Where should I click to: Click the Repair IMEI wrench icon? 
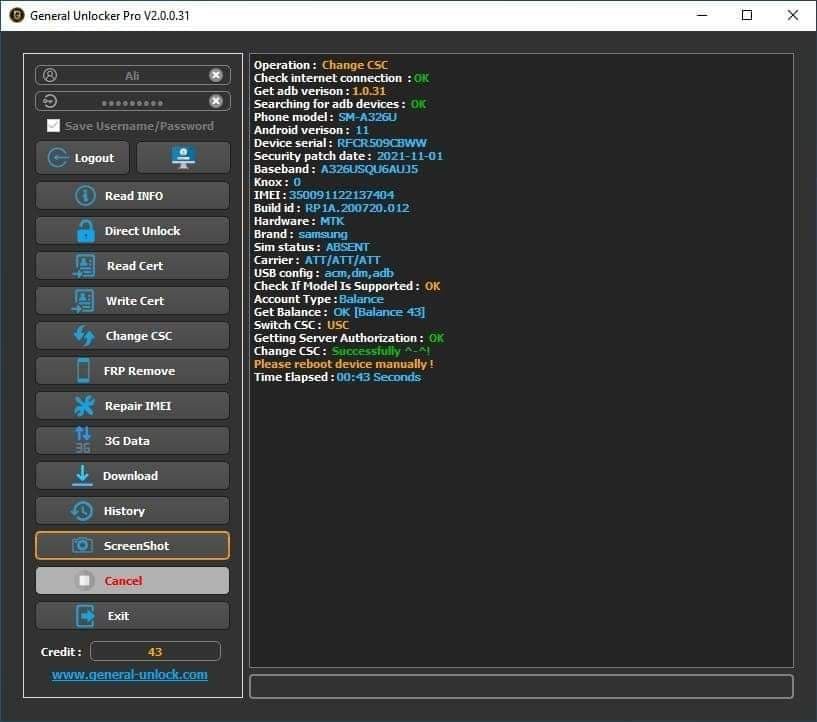pyautogui.click(x=84, y=406)
